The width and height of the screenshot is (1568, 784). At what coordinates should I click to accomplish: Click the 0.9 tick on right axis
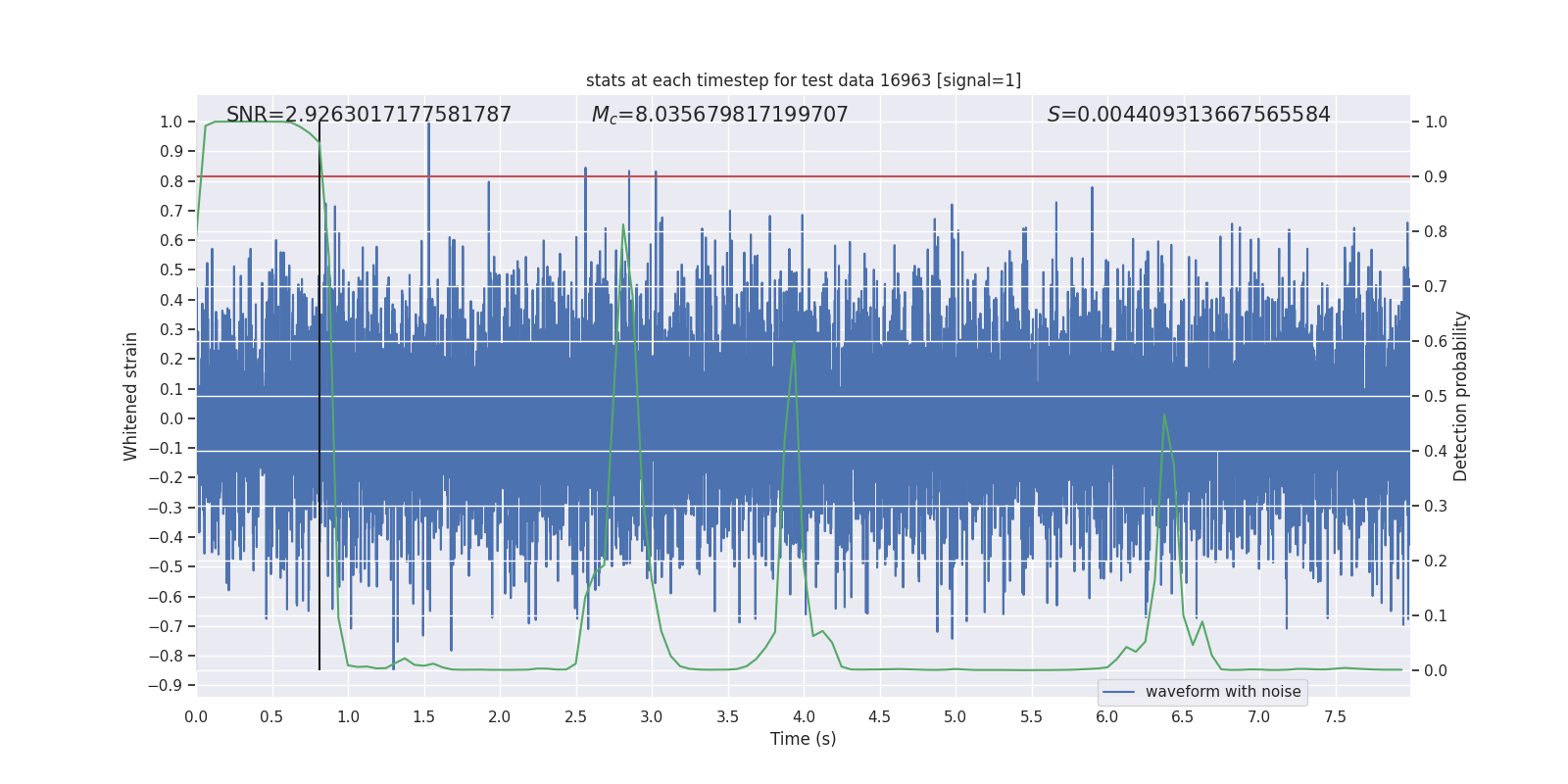pos(1436,177)
